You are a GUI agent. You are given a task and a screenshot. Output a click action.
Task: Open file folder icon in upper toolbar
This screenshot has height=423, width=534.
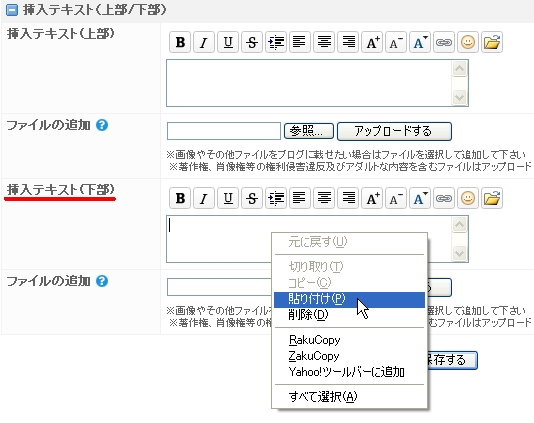click(492, 42)
